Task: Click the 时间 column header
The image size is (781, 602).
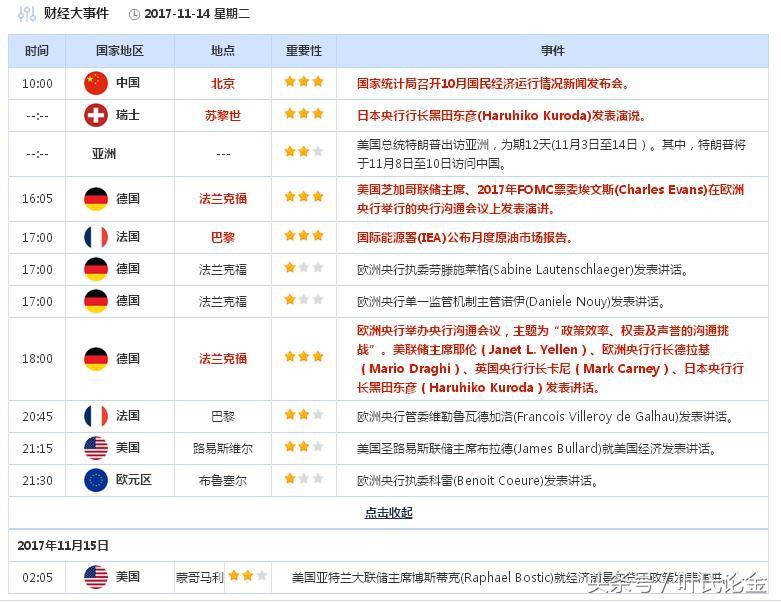Action: (x=37, y=51)
